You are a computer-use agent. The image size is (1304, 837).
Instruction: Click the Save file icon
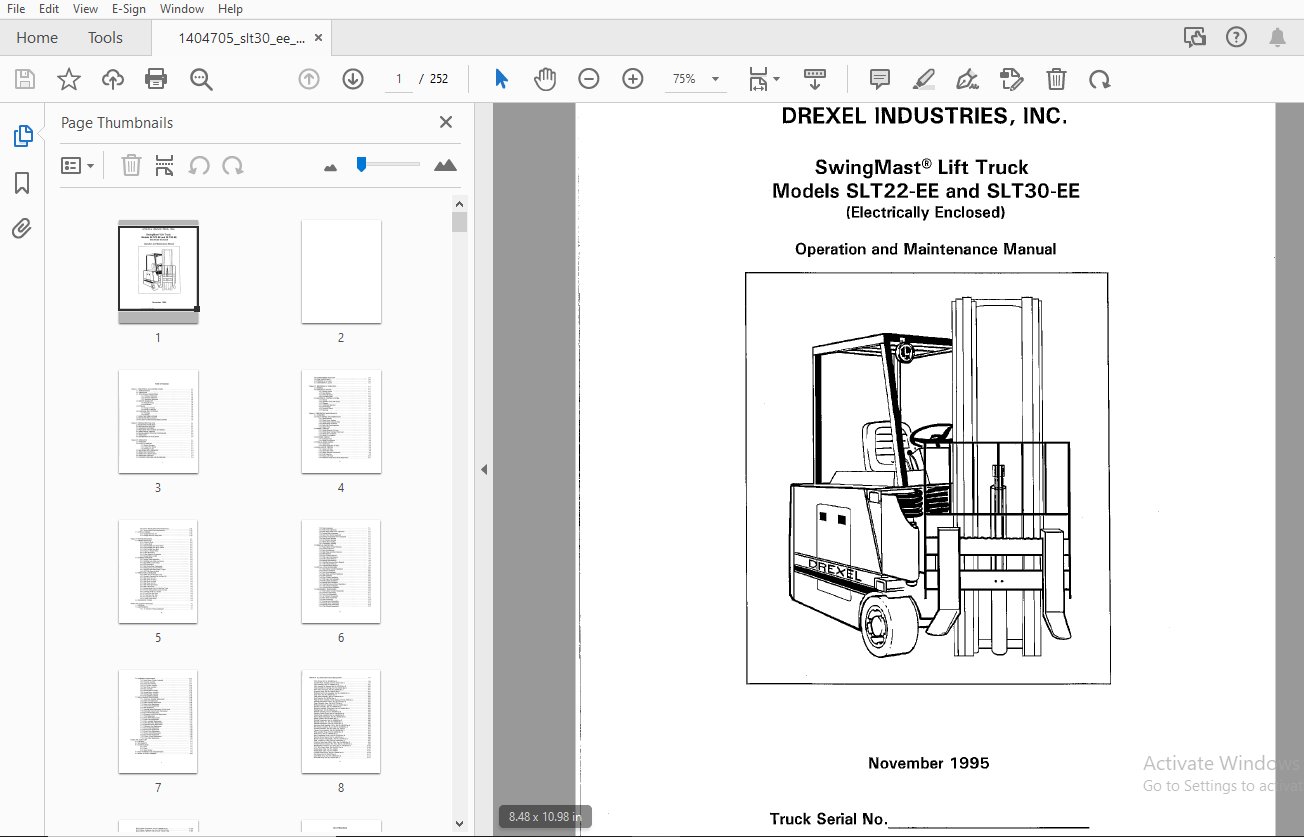point(25,79)
